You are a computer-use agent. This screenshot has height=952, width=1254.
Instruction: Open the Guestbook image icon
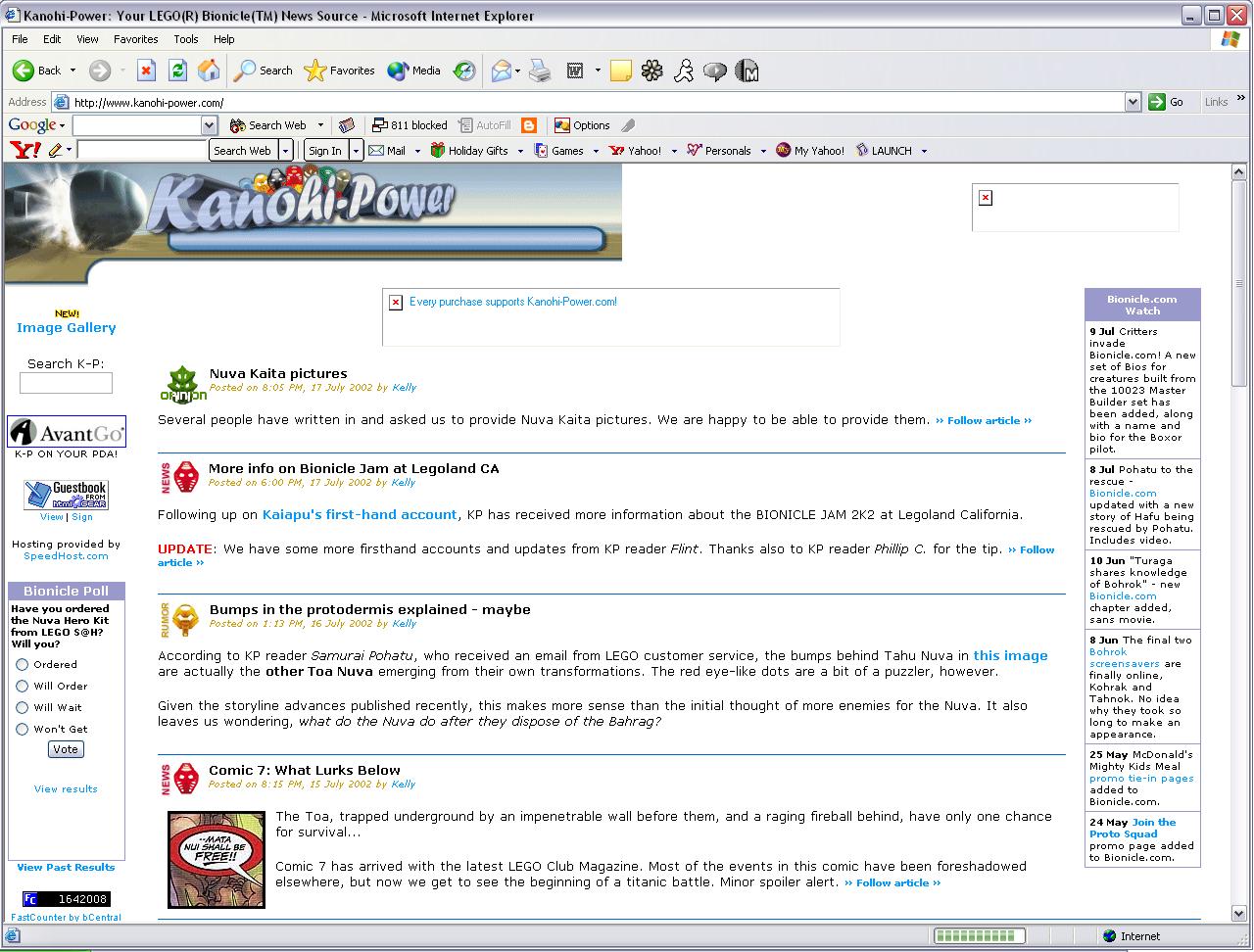(66, 495)
